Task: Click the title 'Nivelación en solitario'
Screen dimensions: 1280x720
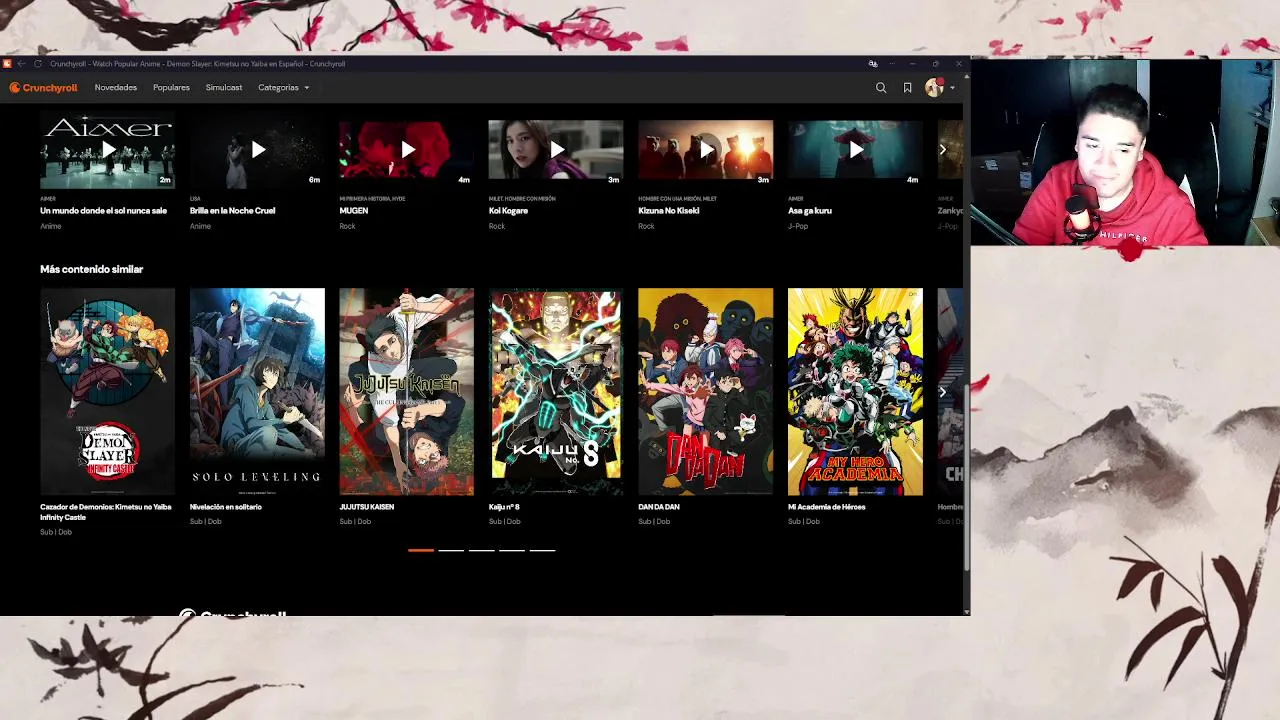Action: [226, 507]
